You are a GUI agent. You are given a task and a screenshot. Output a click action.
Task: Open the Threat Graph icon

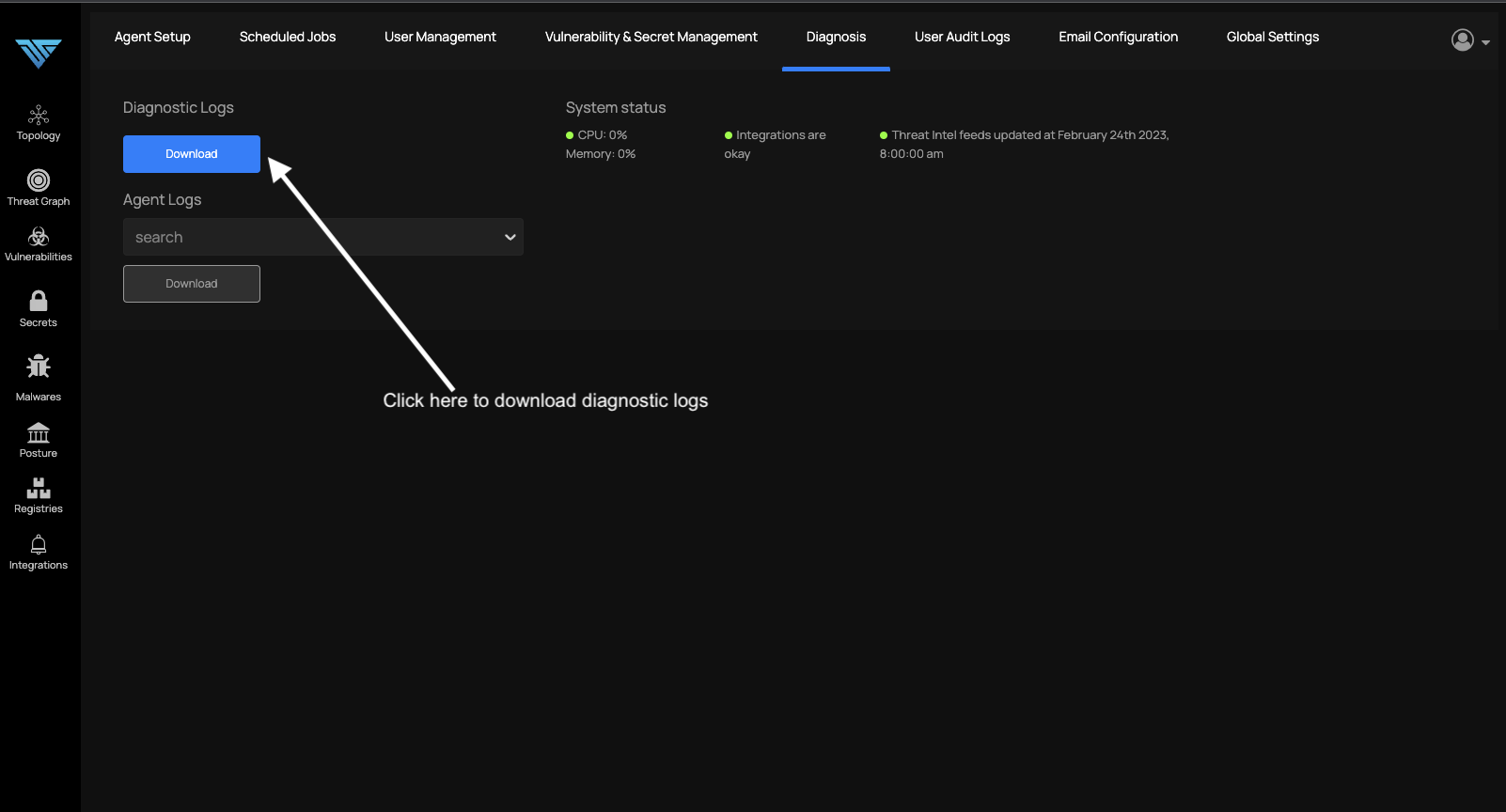39,180
